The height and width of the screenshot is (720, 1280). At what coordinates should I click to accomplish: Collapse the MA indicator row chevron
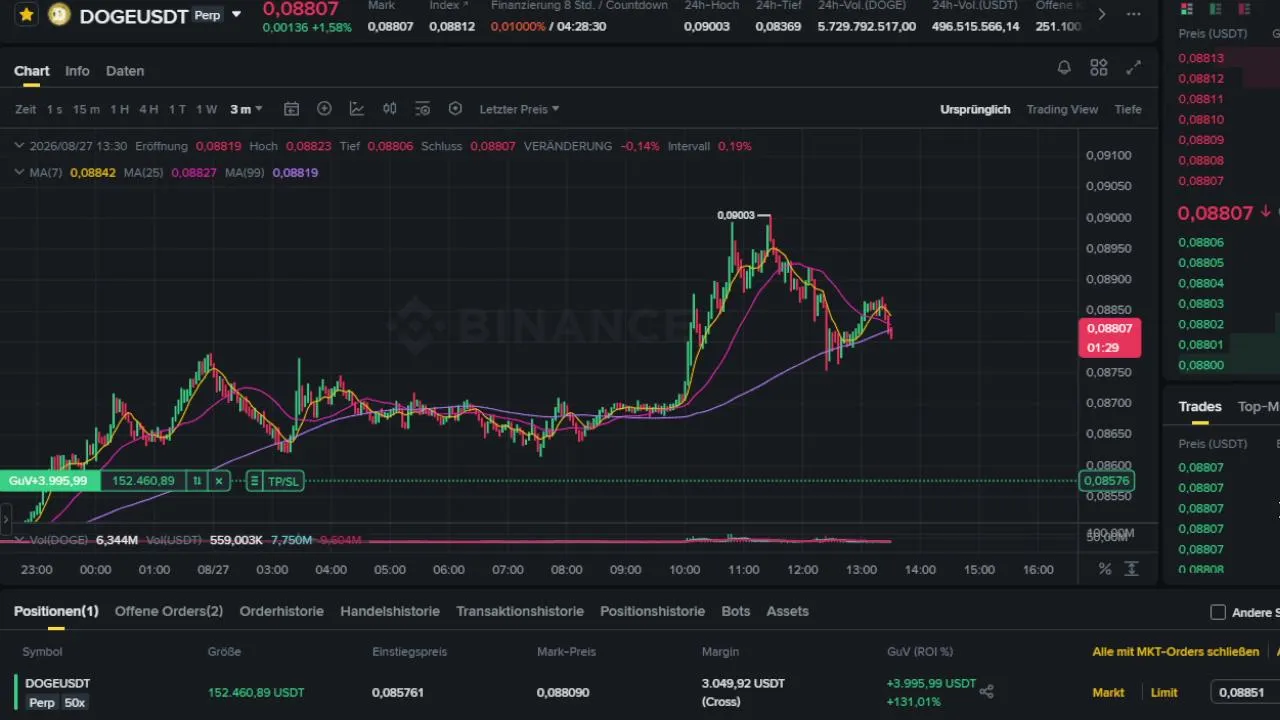(x=19, y=172)
